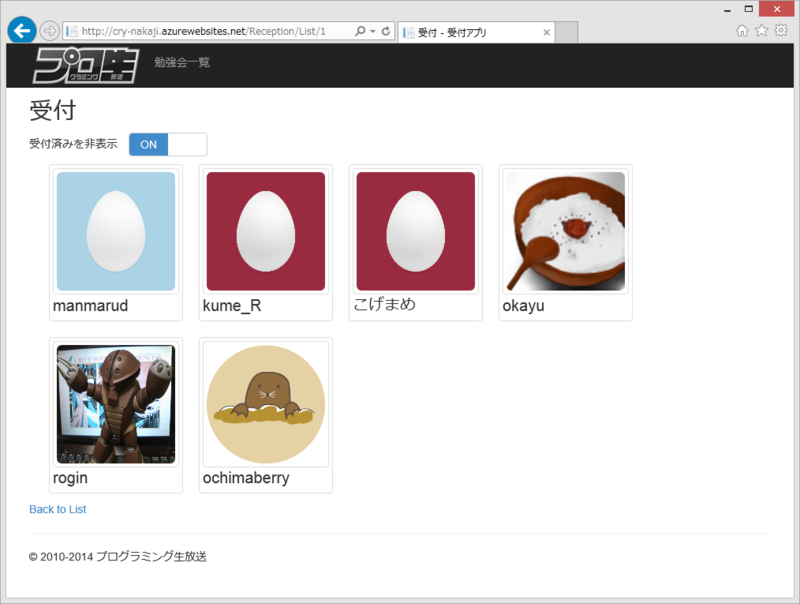
Task: Open the 勉強会一覧 navigation link
Action: pos(182,62)
